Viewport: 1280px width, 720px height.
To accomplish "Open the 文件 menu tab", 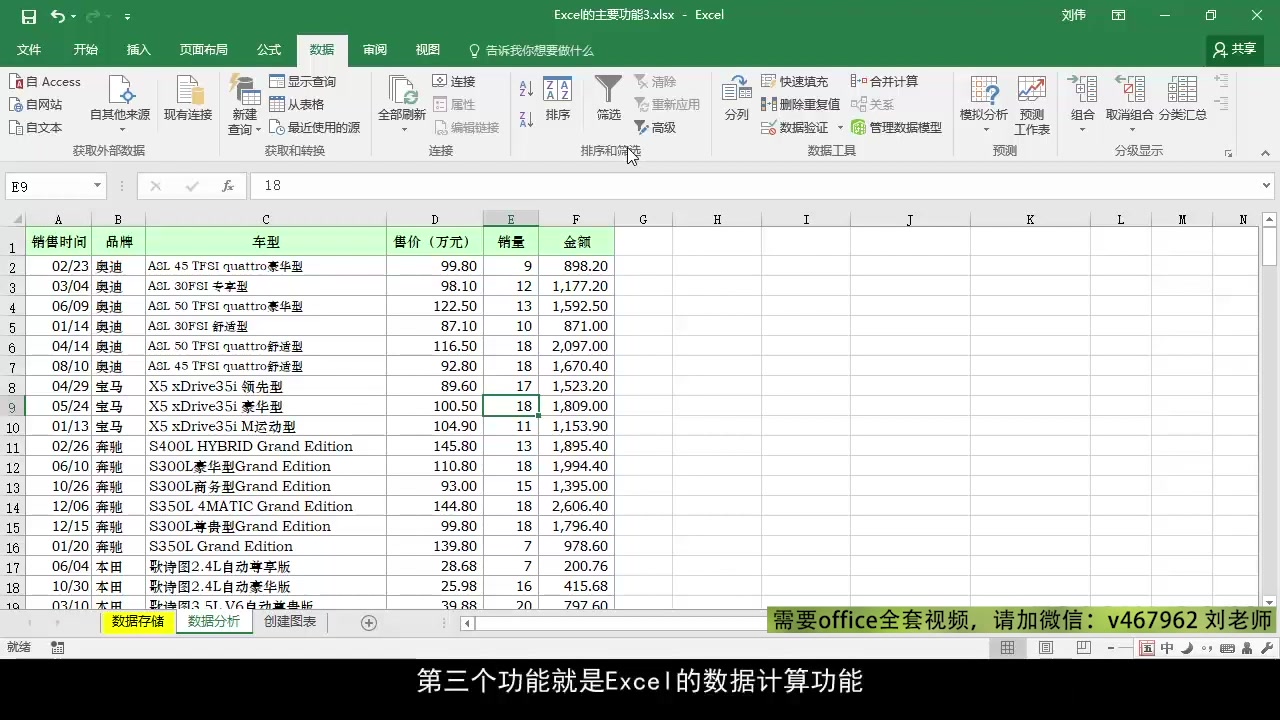I will click(x=29, y=50).
